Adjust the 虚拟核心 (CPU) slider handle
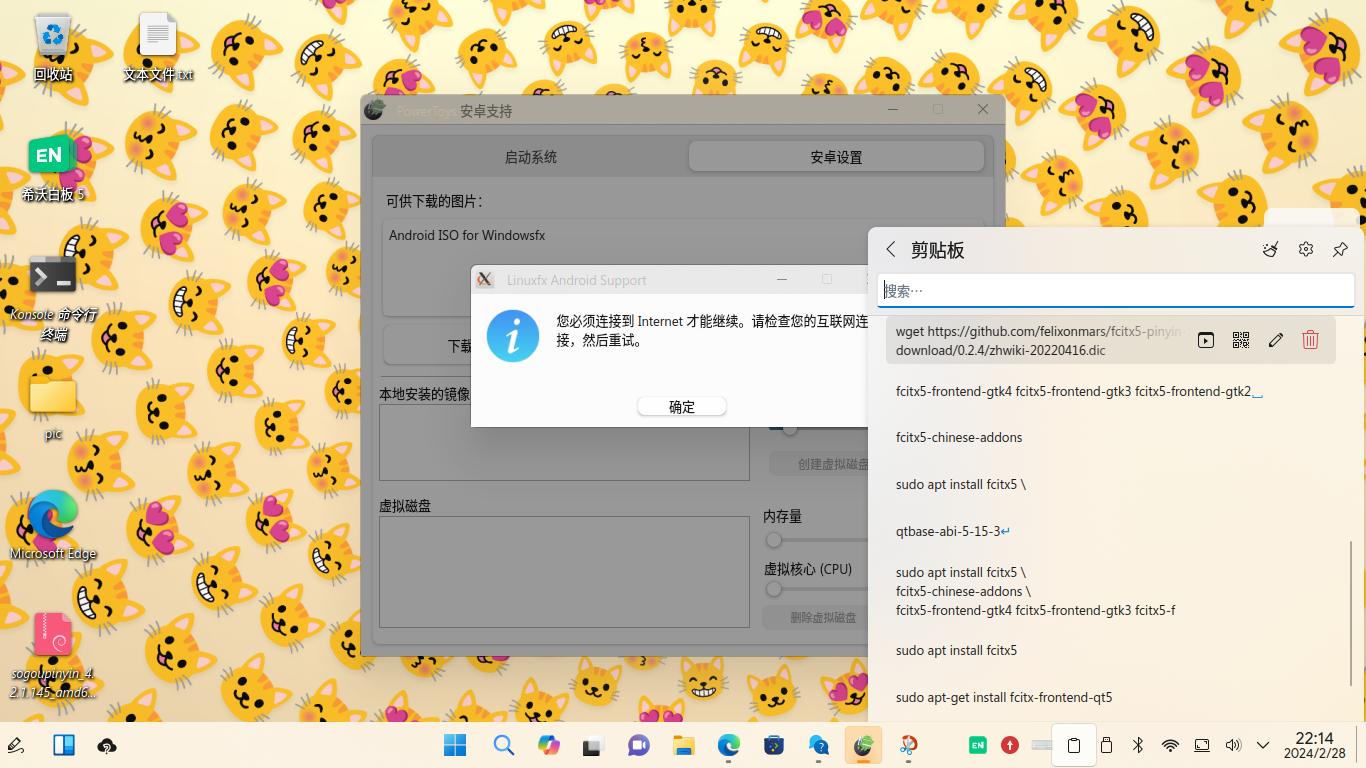The height and width of the screenshot is (768, 1366). coord(773,589)
